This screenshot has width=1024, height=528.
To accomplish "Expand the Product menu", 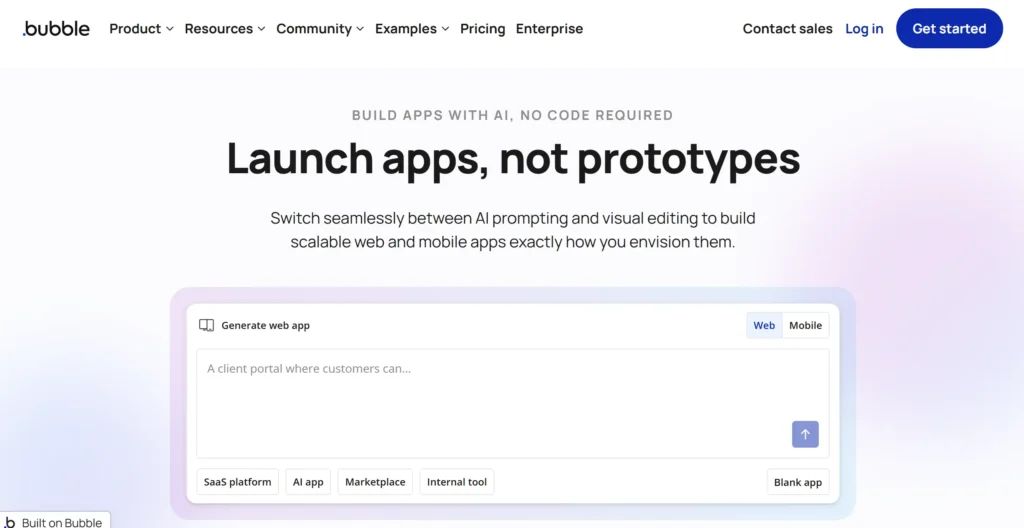I will [141, 29].
